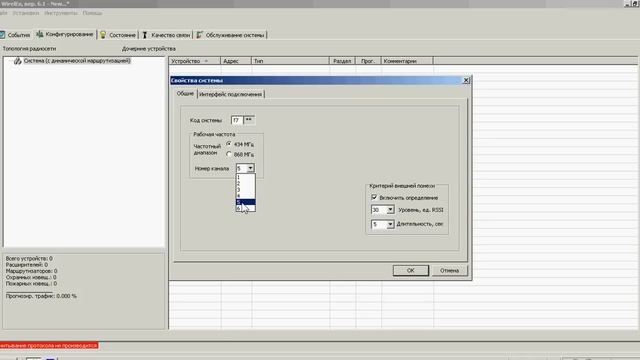This screenshot has width=640, height=360.
Task: Click the Отмена button
Action: pos(449,271)
